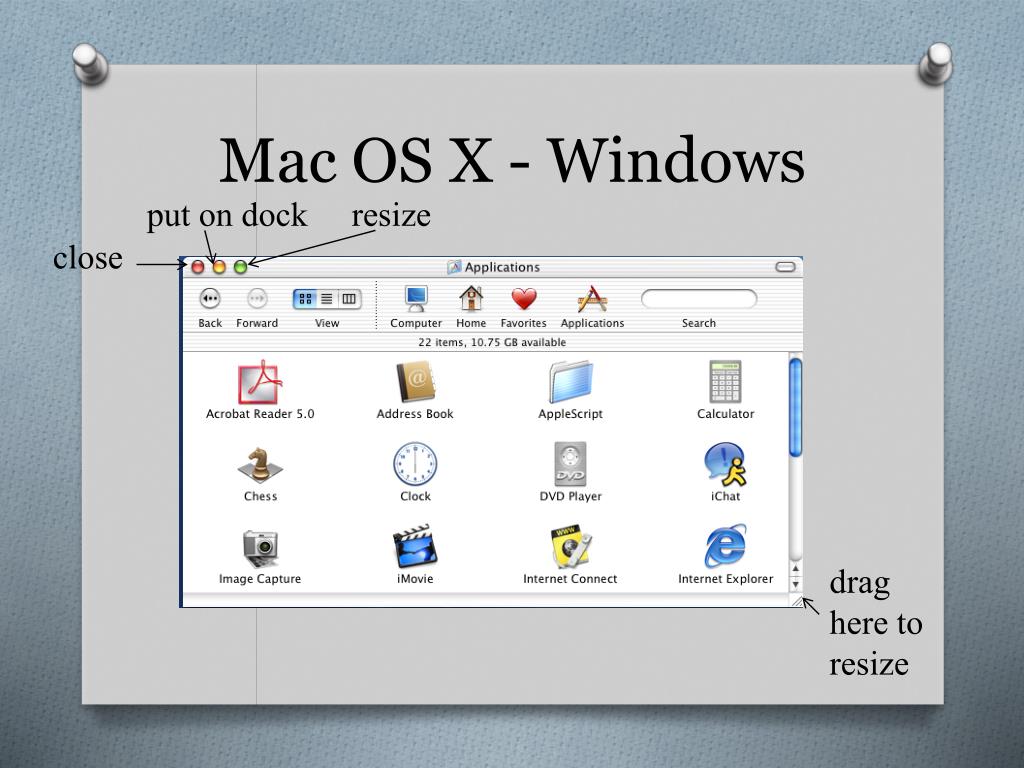Click the blue vertical scrollbar thumb
The image size is (1024, 768).
[795, 407]
